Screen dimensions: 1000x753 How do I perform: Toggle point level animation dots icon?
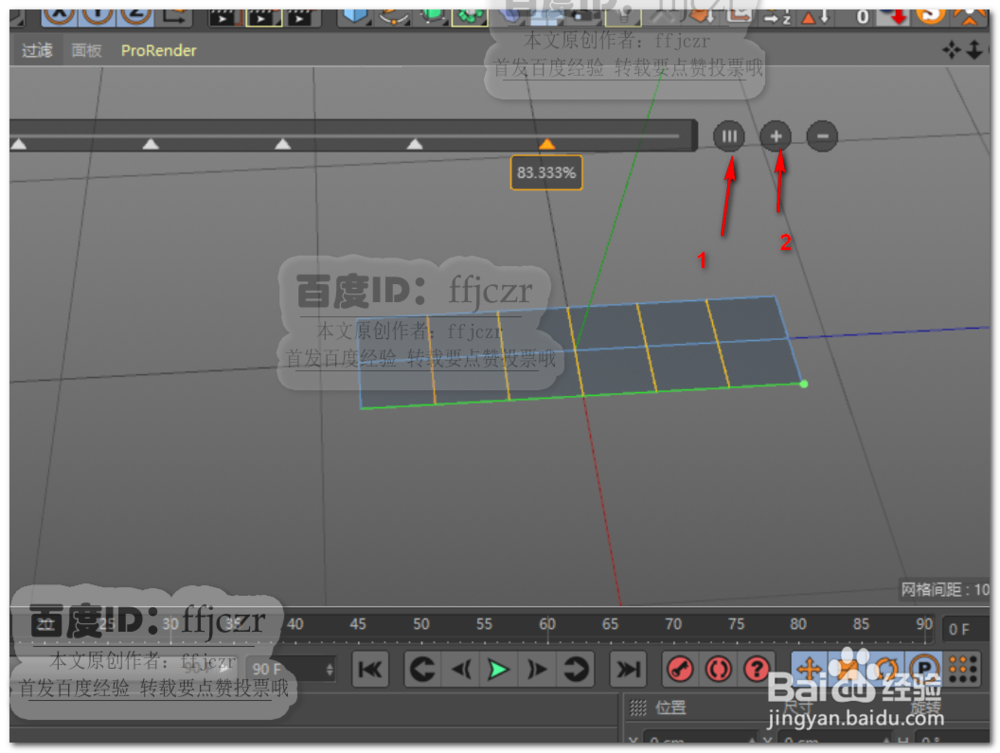pos(963,669)
